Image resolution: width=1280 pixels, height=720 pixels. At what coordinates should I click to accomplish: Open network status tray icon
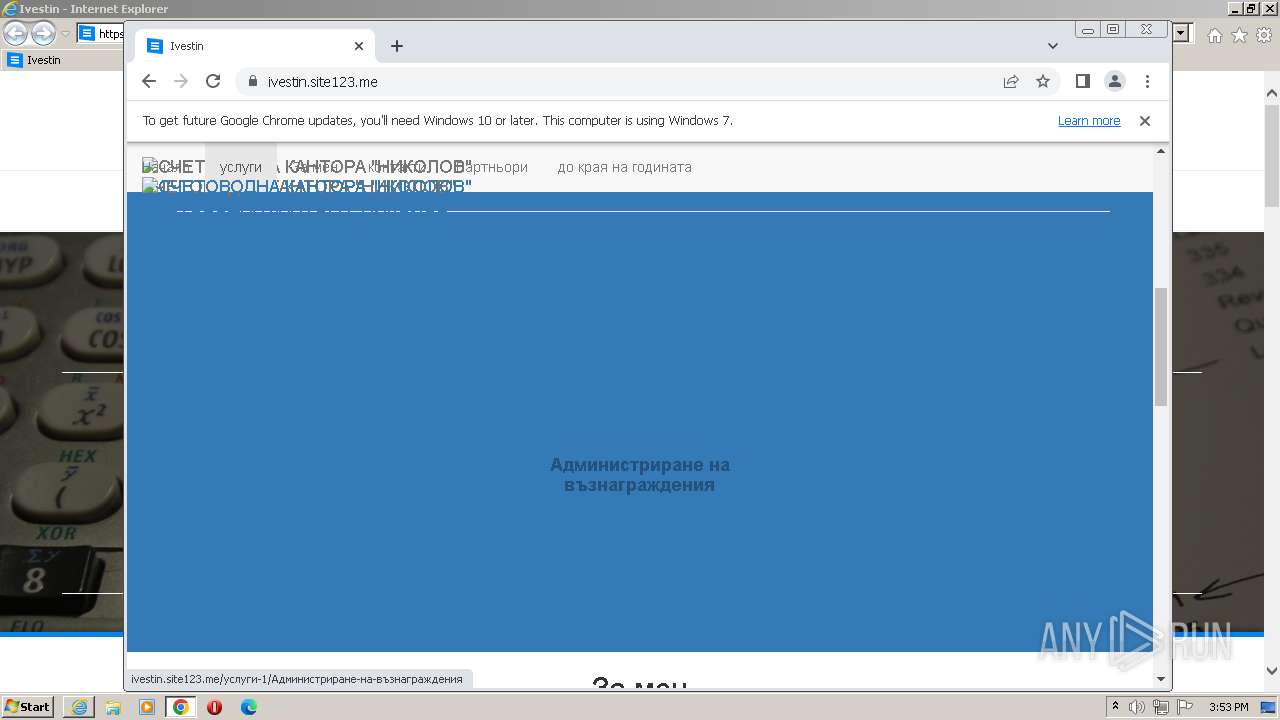pos(1160,707)
